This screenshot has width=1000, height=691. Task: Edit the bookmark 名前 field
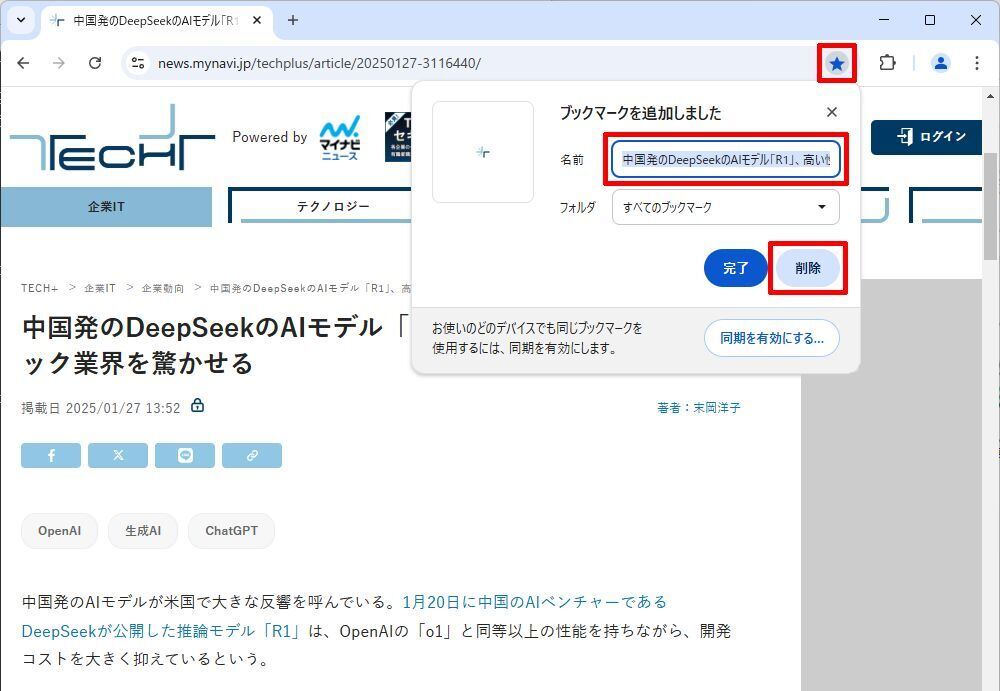[726, 160]
